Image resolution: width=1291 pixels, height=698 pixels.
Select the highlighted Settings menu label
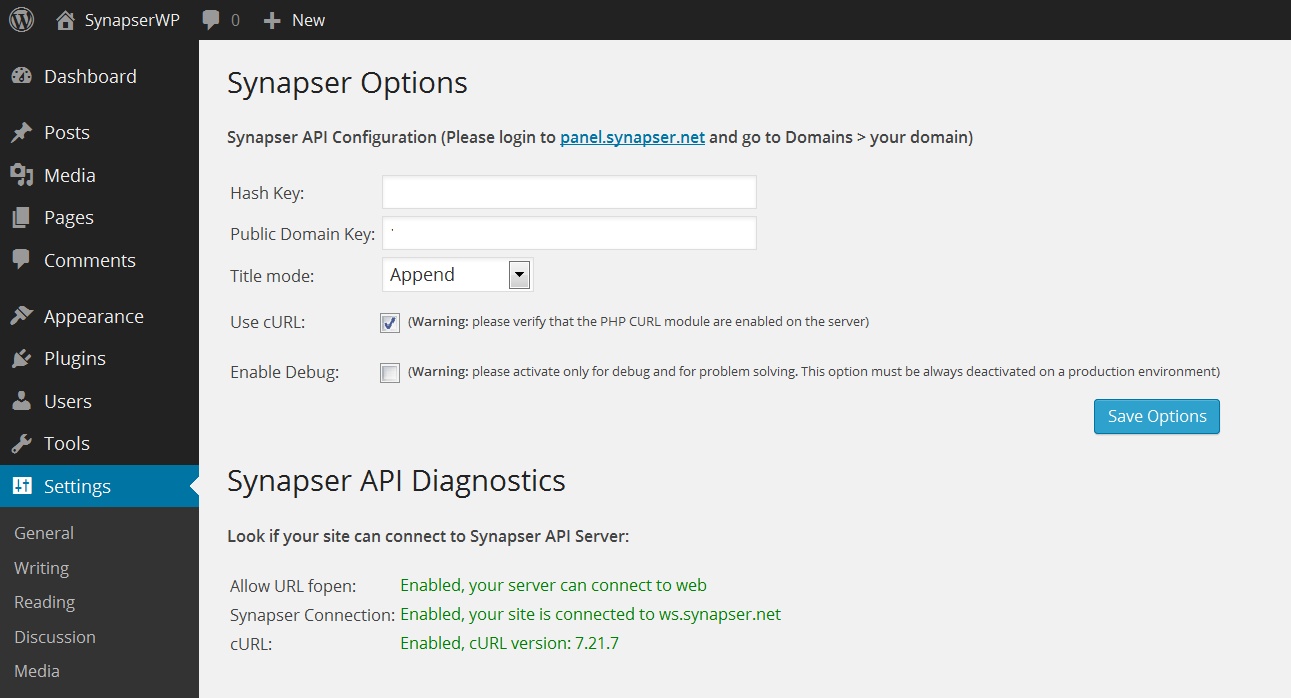click(77, 487)
